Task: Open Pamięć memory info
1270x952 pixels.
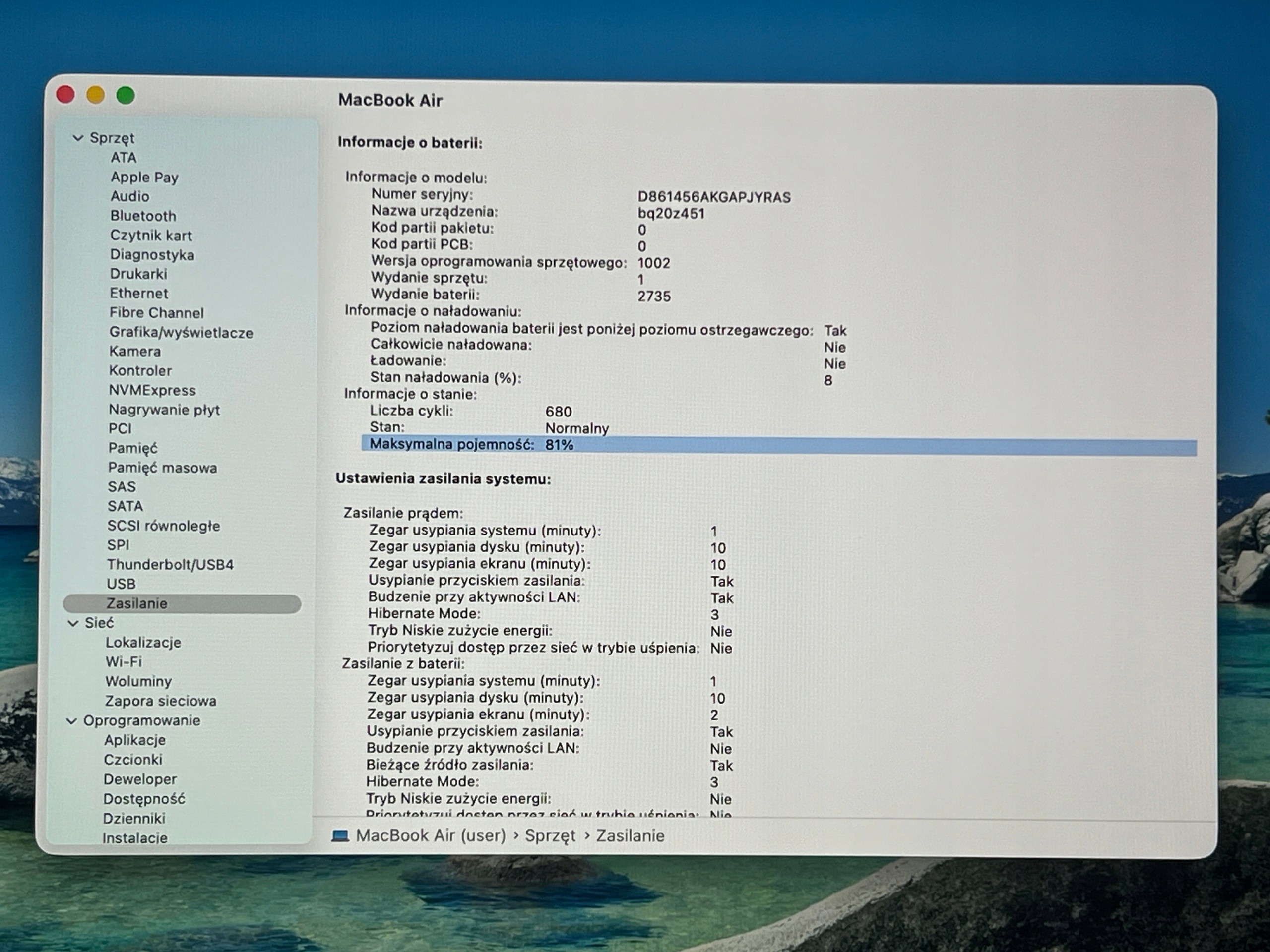Action: 132,448
